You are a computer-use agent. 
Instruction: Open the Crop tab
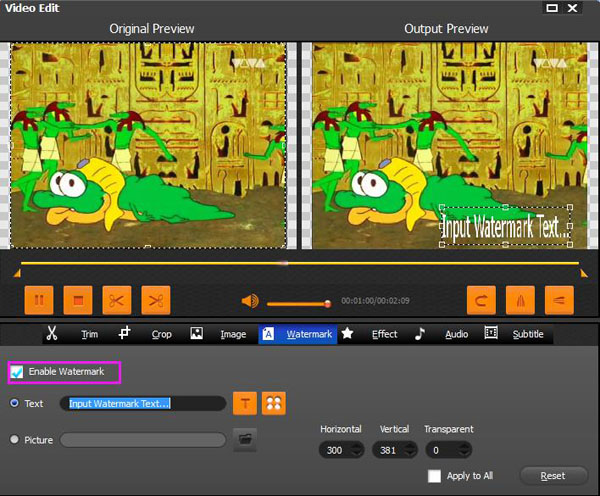(x=161, y=334)
